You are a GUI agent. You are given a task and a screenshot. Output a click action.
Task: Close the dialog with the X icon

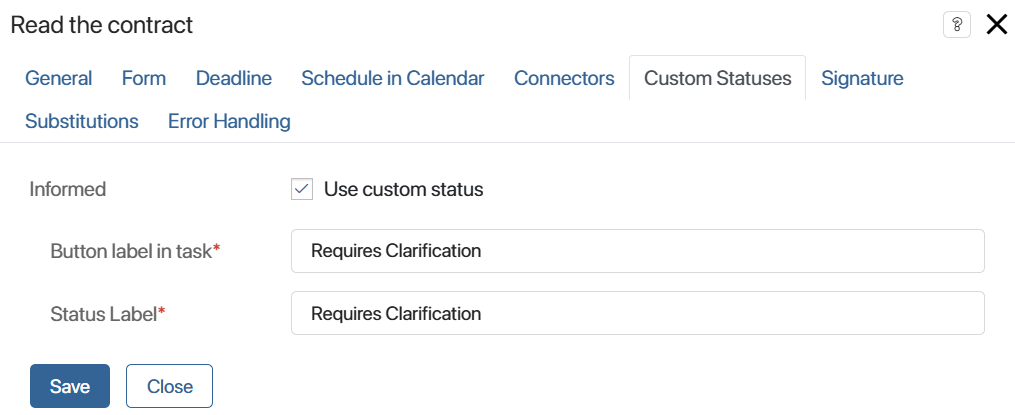click(996, 25)
